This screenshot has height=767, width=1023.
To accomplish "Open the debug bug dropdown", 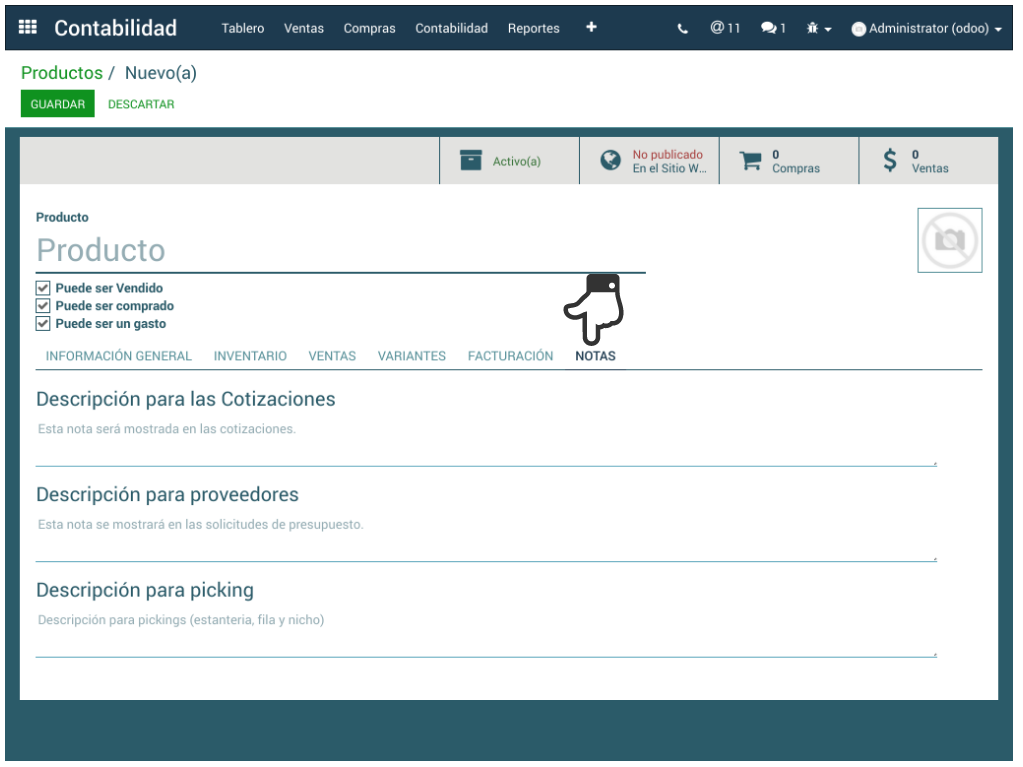I will coord(818,29).
